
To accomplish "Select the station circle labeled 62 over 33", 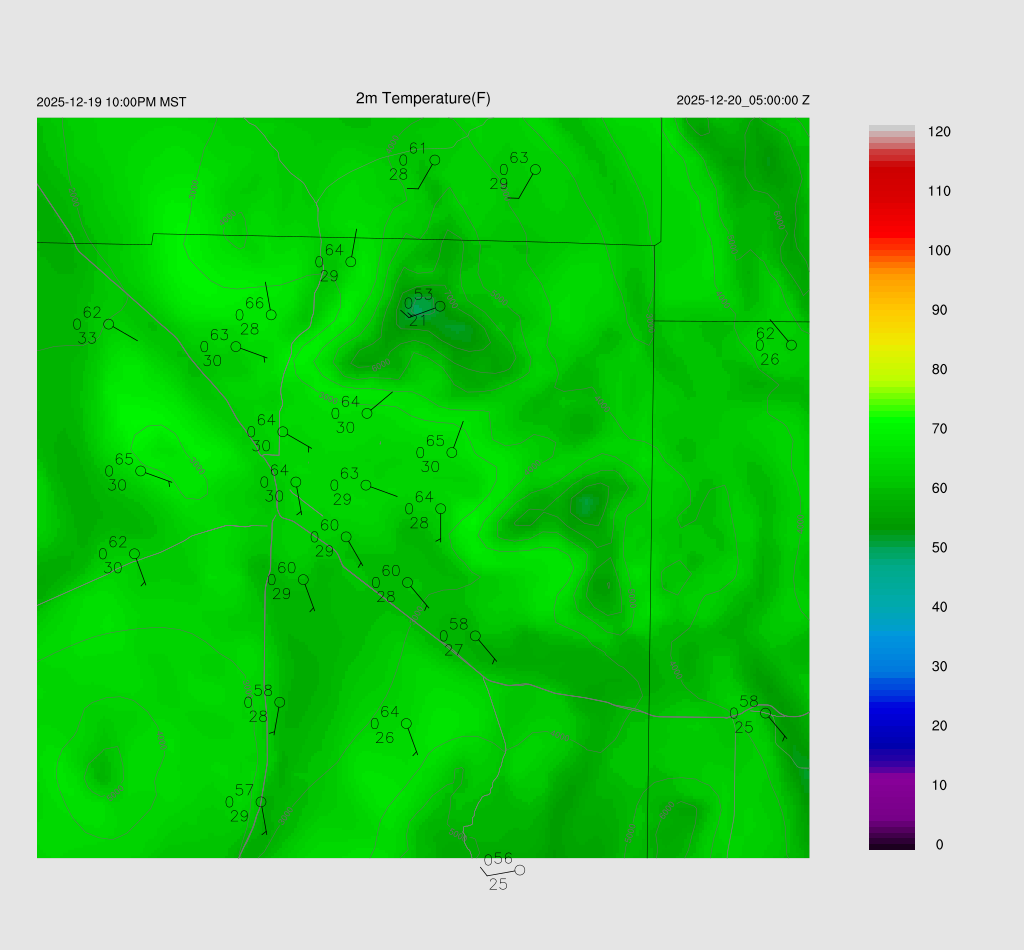I will coord(108,324).
